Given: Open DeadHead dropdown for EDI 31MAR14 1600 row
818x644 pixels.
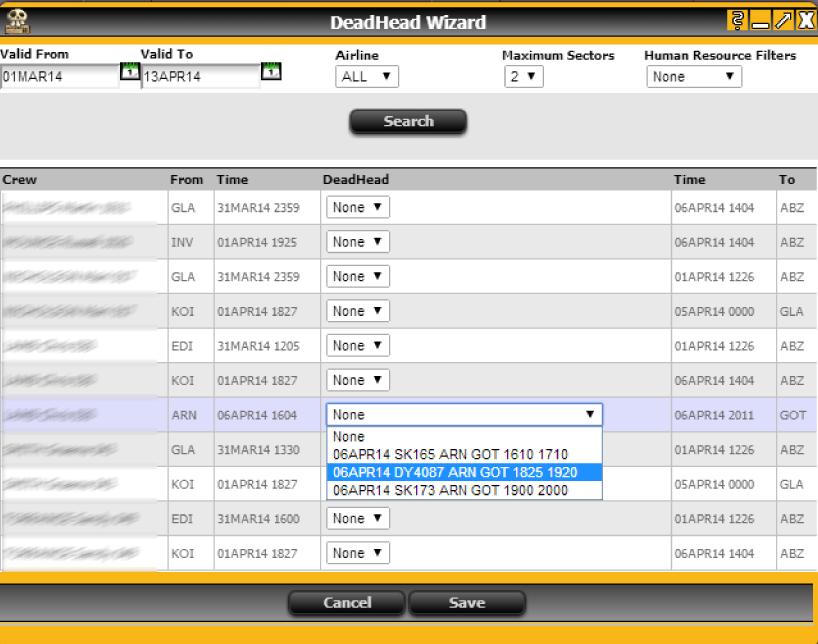Looking at the screenshot, I should (x=358, y=518).
